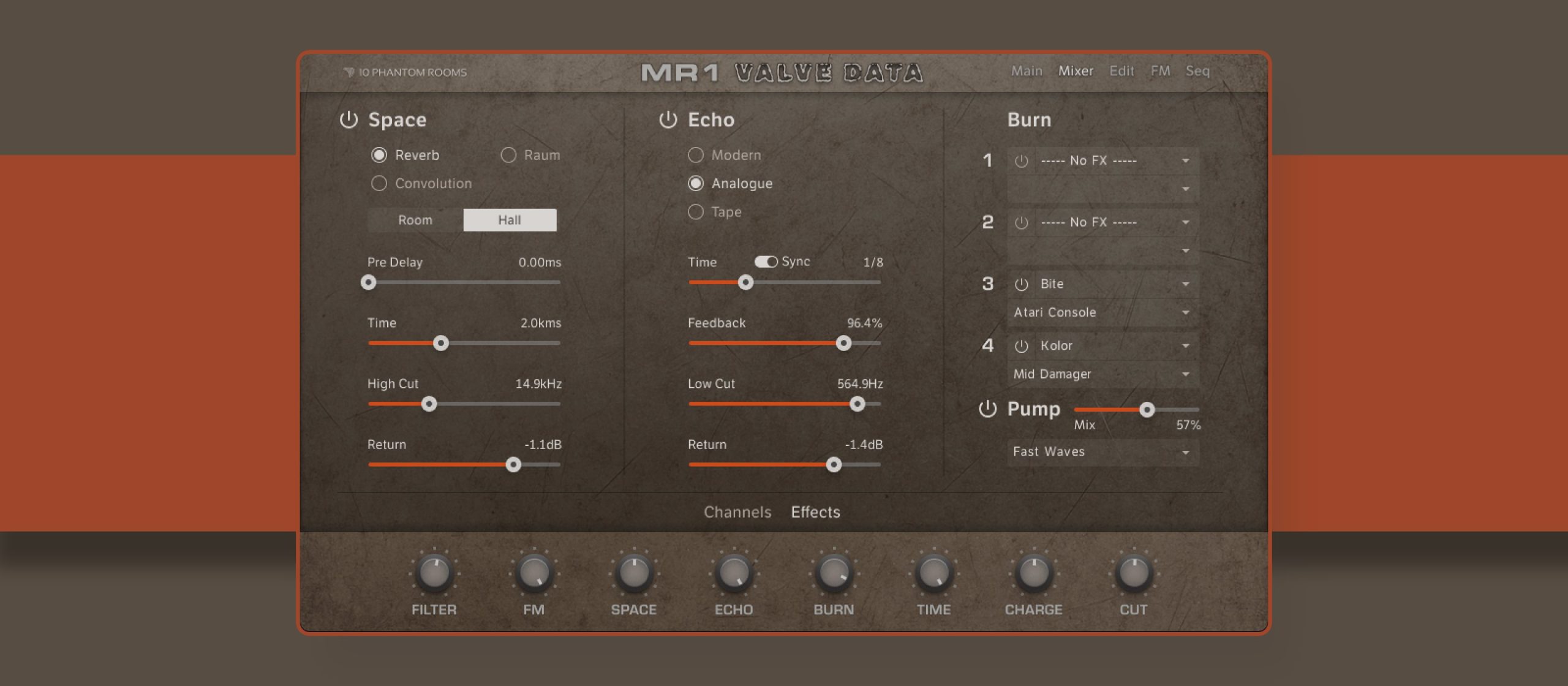
Task: Enable Burn slot 1 power icon
Action: click(1021, 161)
